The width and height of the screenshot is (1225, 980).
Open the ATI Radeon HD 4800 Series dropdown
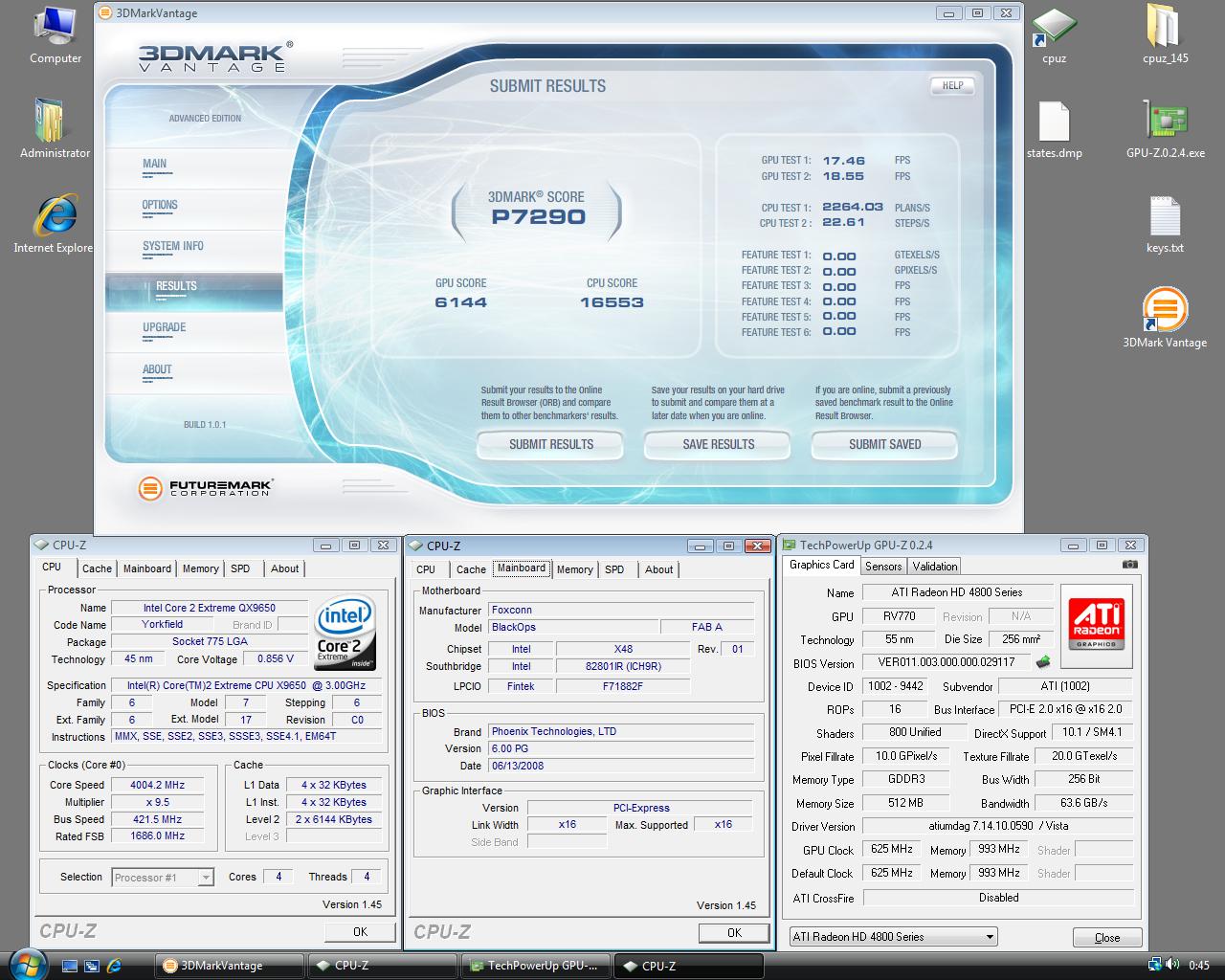894,937
